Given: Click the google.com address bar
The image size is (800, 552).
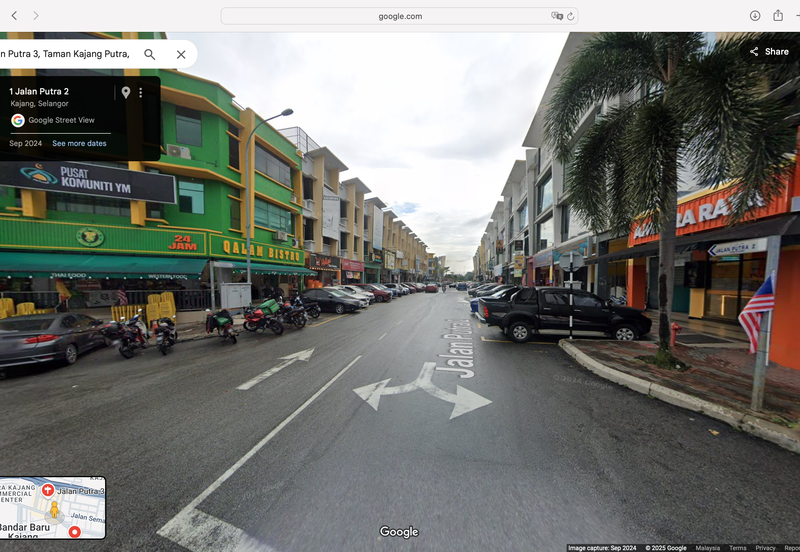Looking at the screenshot, I should point(399,16).
